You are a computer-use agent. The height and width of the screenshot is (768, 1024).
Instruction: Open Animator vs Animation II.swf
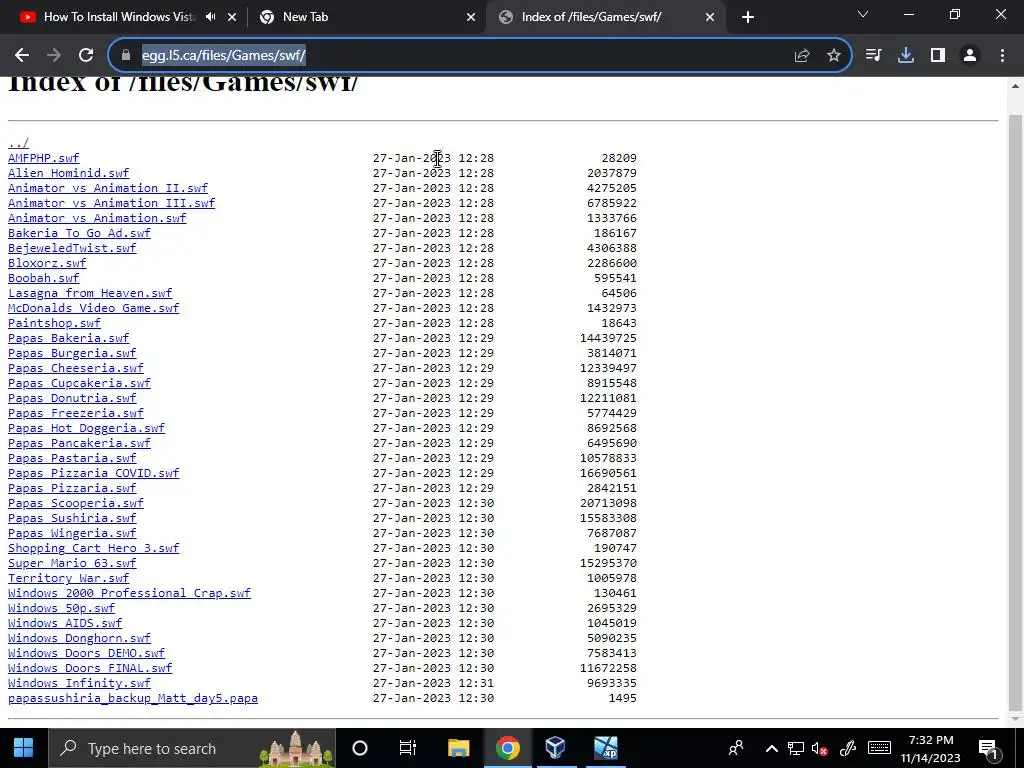[108, 188]
